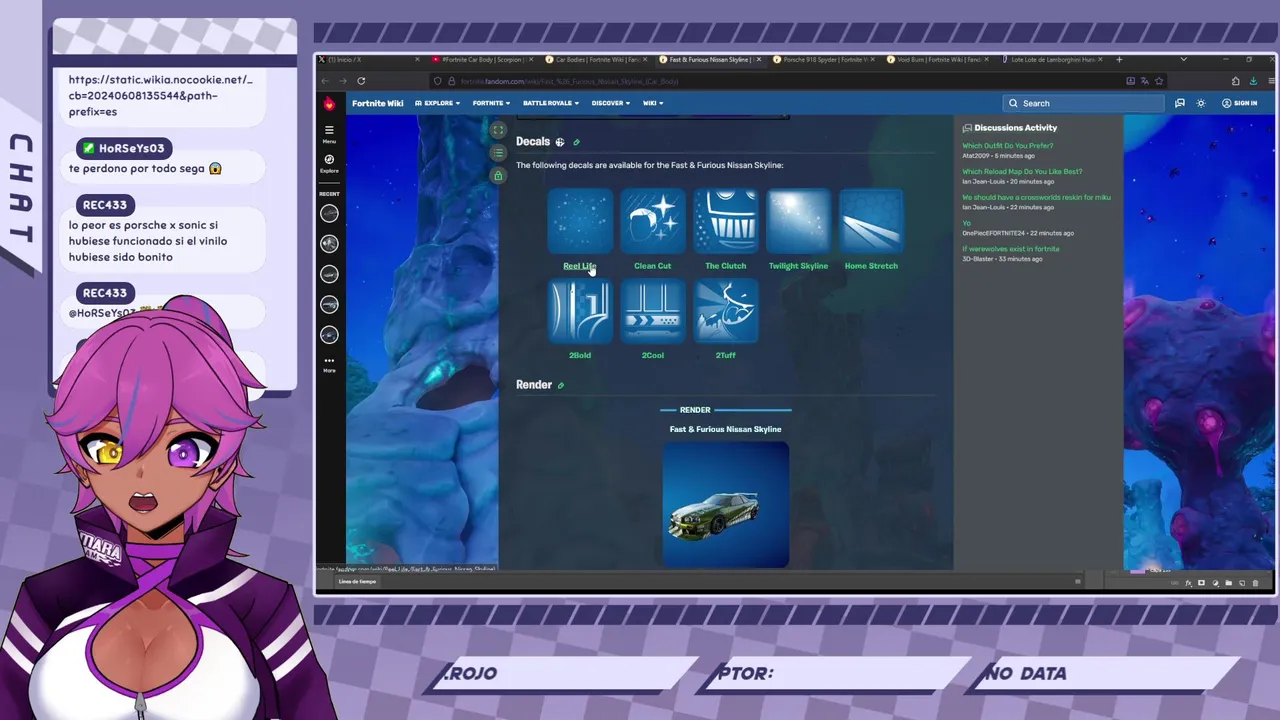
Task: Open the fifth recent page circle thumbnail
Action: (329, 335)
